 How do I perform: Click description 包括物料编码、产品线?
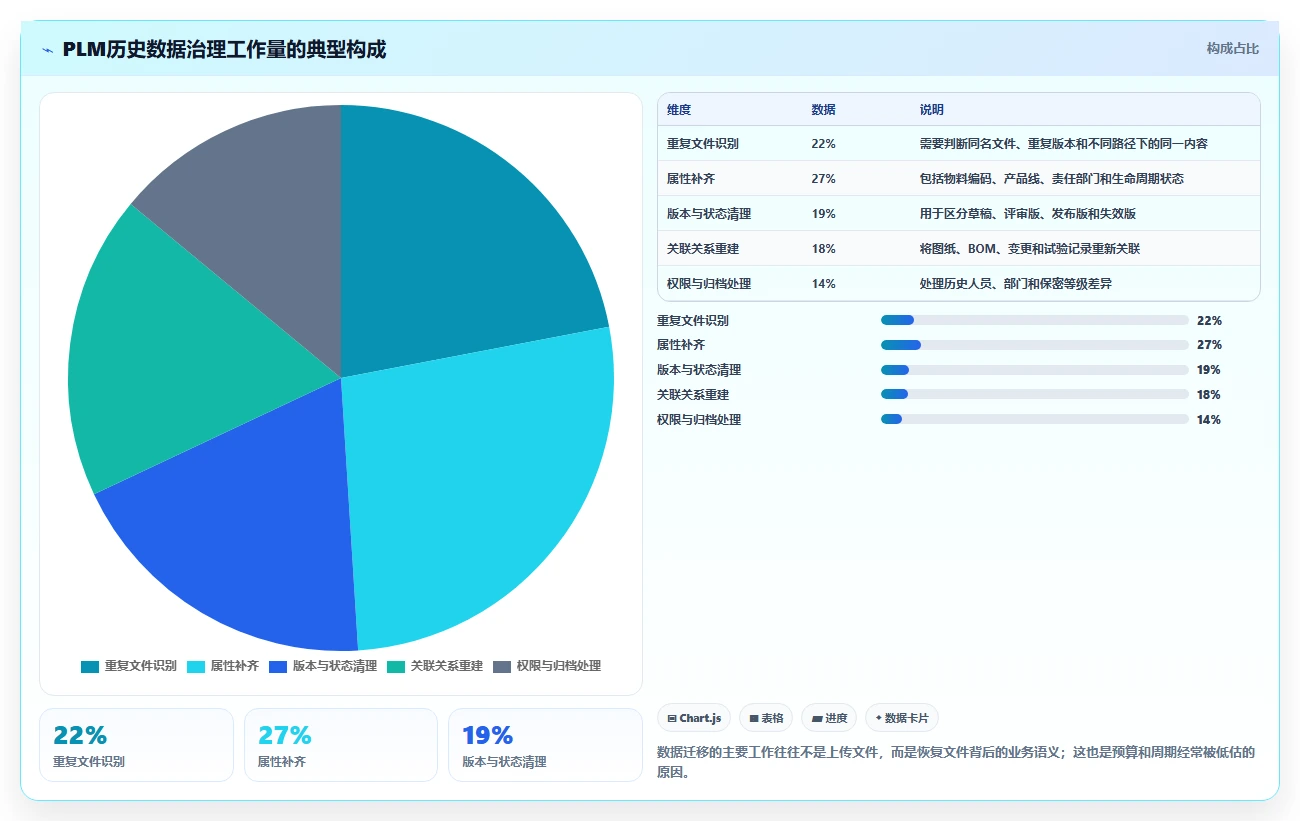[x=1052, y=179]
